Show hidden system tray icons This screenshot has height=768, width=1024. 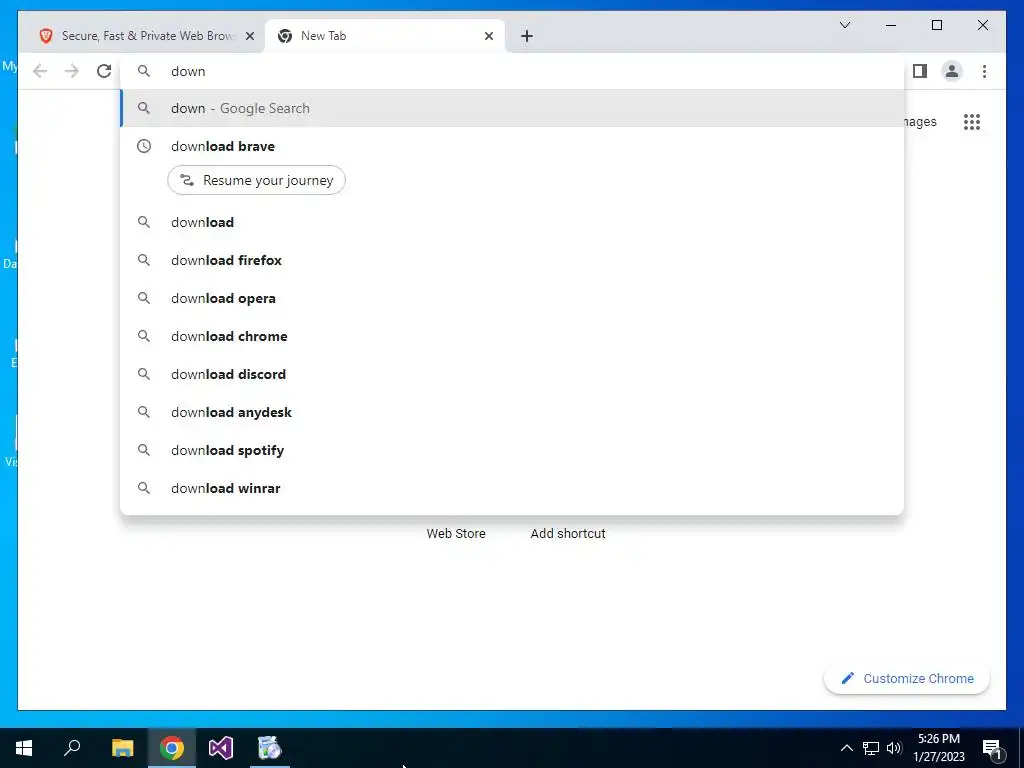[846, 748]
